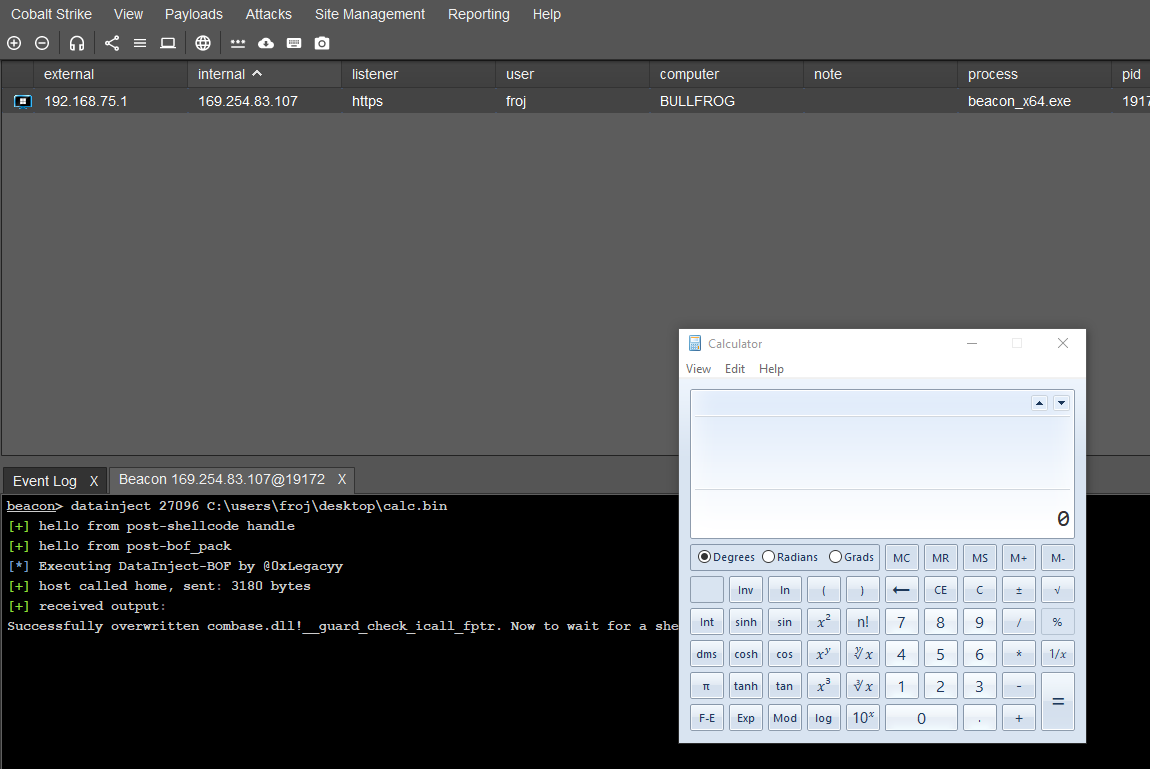Screen dimensions: 1150x769
Task: Click the 10^x power button
Action: point(862,718)
